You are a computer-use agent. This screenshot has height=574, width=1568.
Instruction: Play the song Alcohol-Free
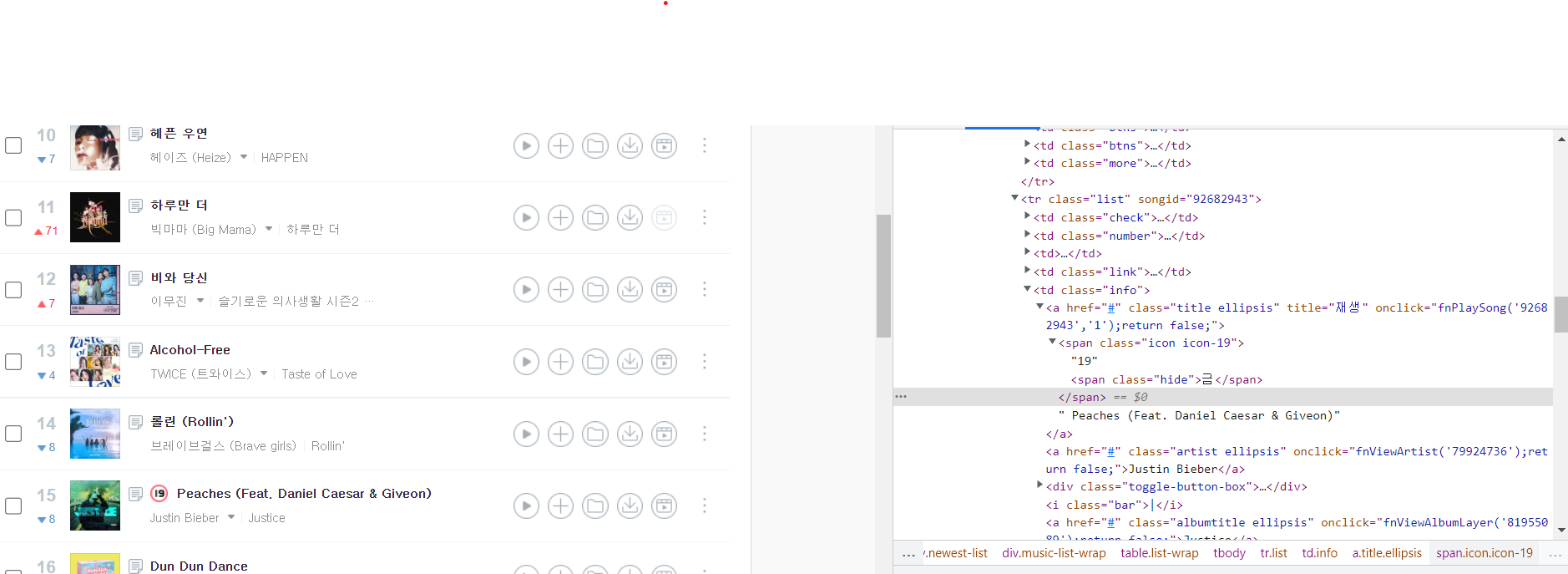[x=526, y=362]
